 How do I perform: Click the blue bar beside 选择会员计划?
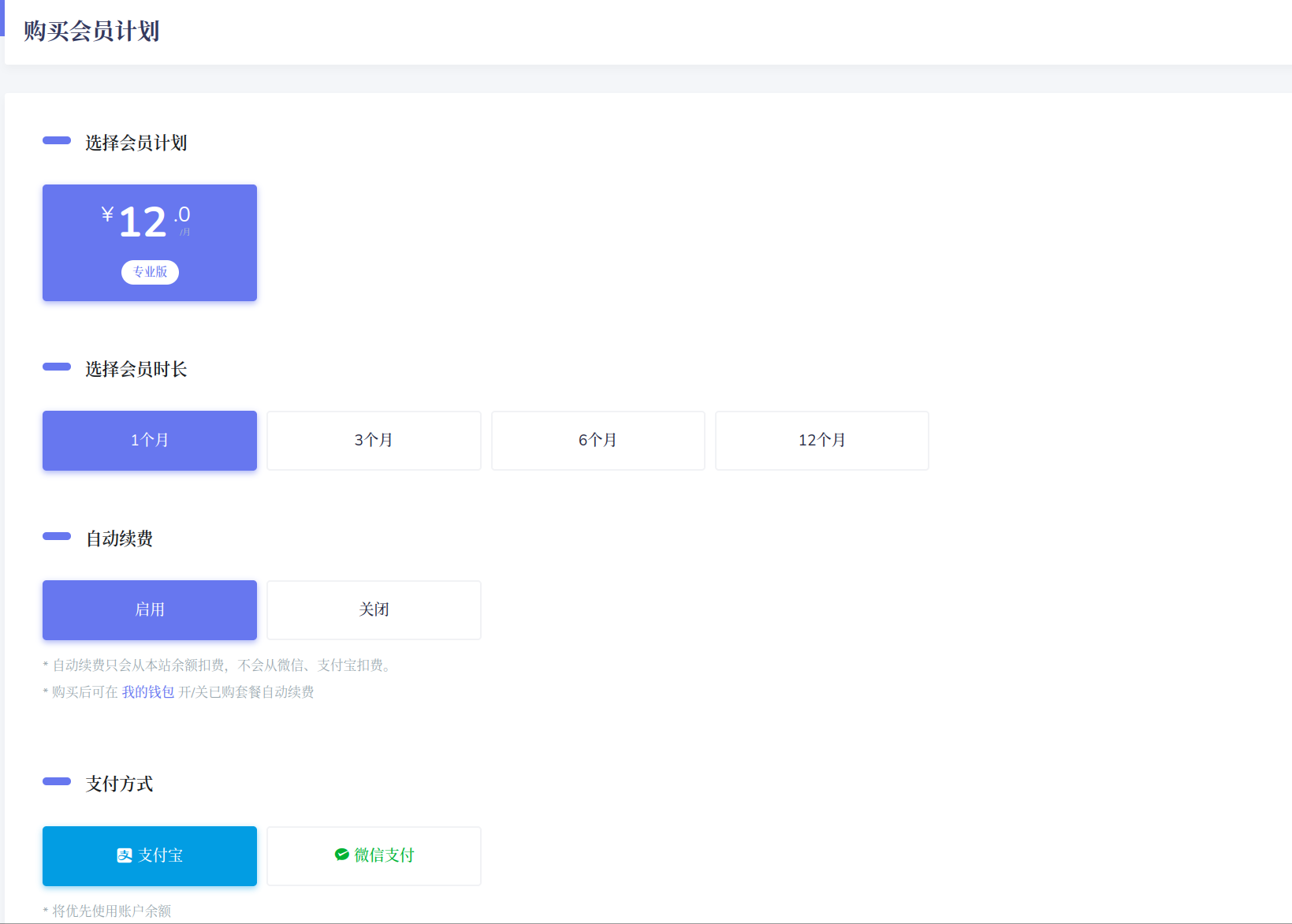click(x=57, y=140)
